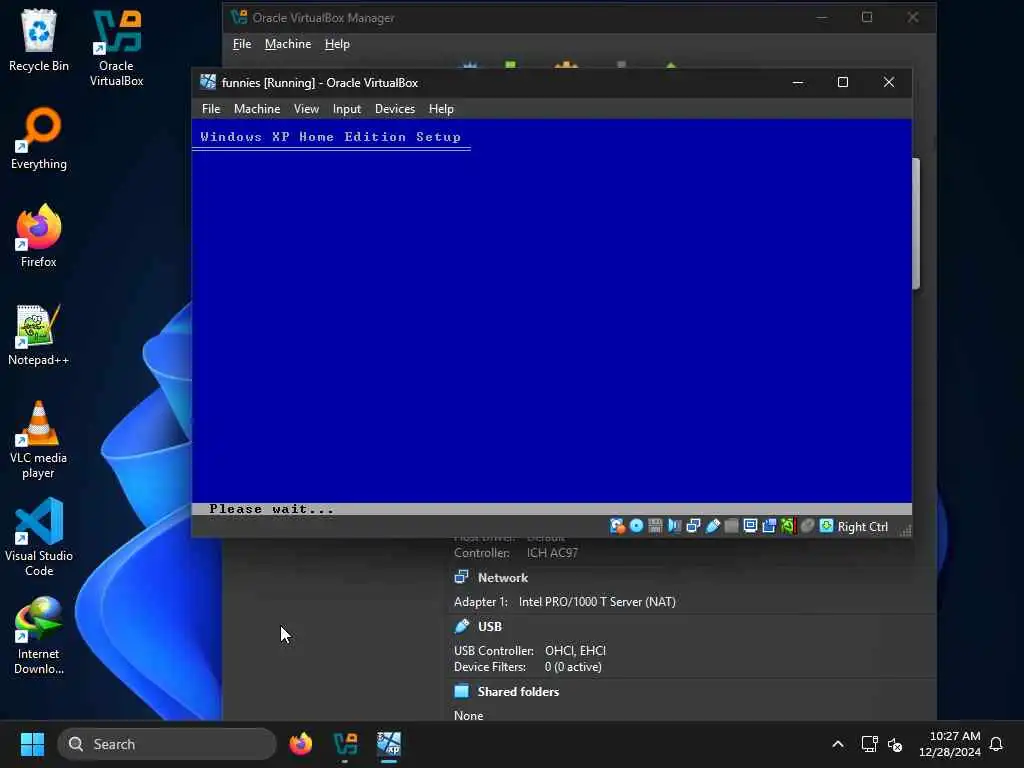Click the VirtualBox Manager title bar logo

point(239,17)
